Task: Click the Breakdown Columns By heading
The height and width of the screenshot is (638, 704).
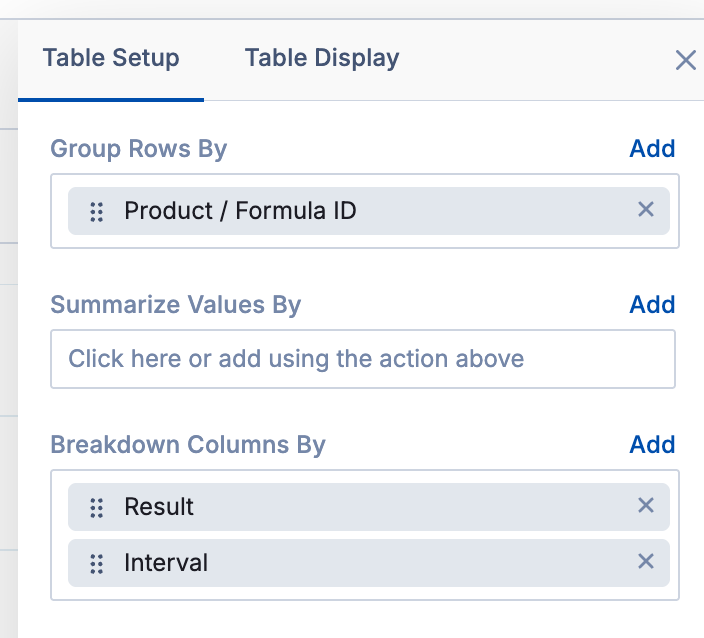Action: (x=188, y=445)
